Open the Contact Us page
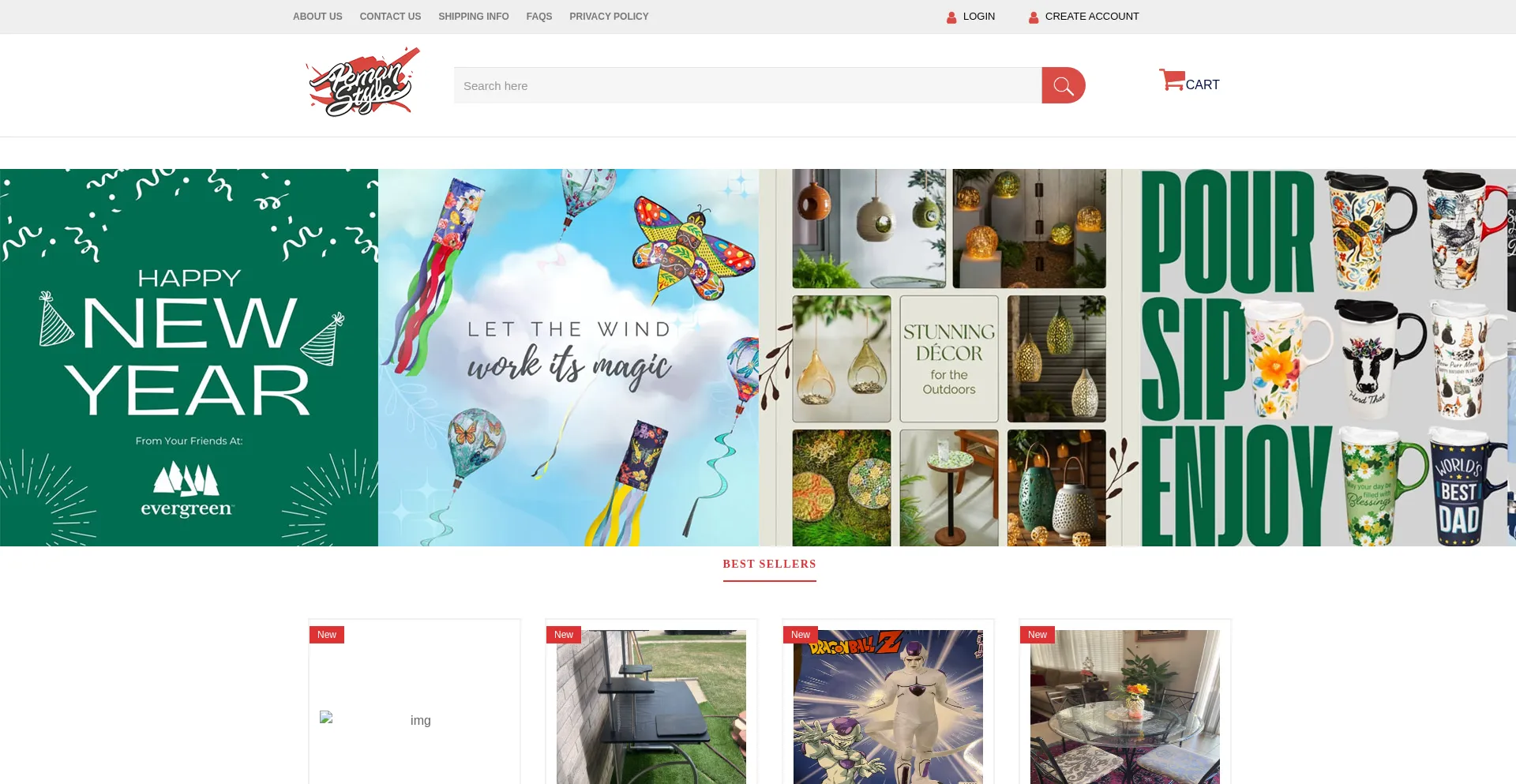The image size is (1516, 784). (390, 17)
